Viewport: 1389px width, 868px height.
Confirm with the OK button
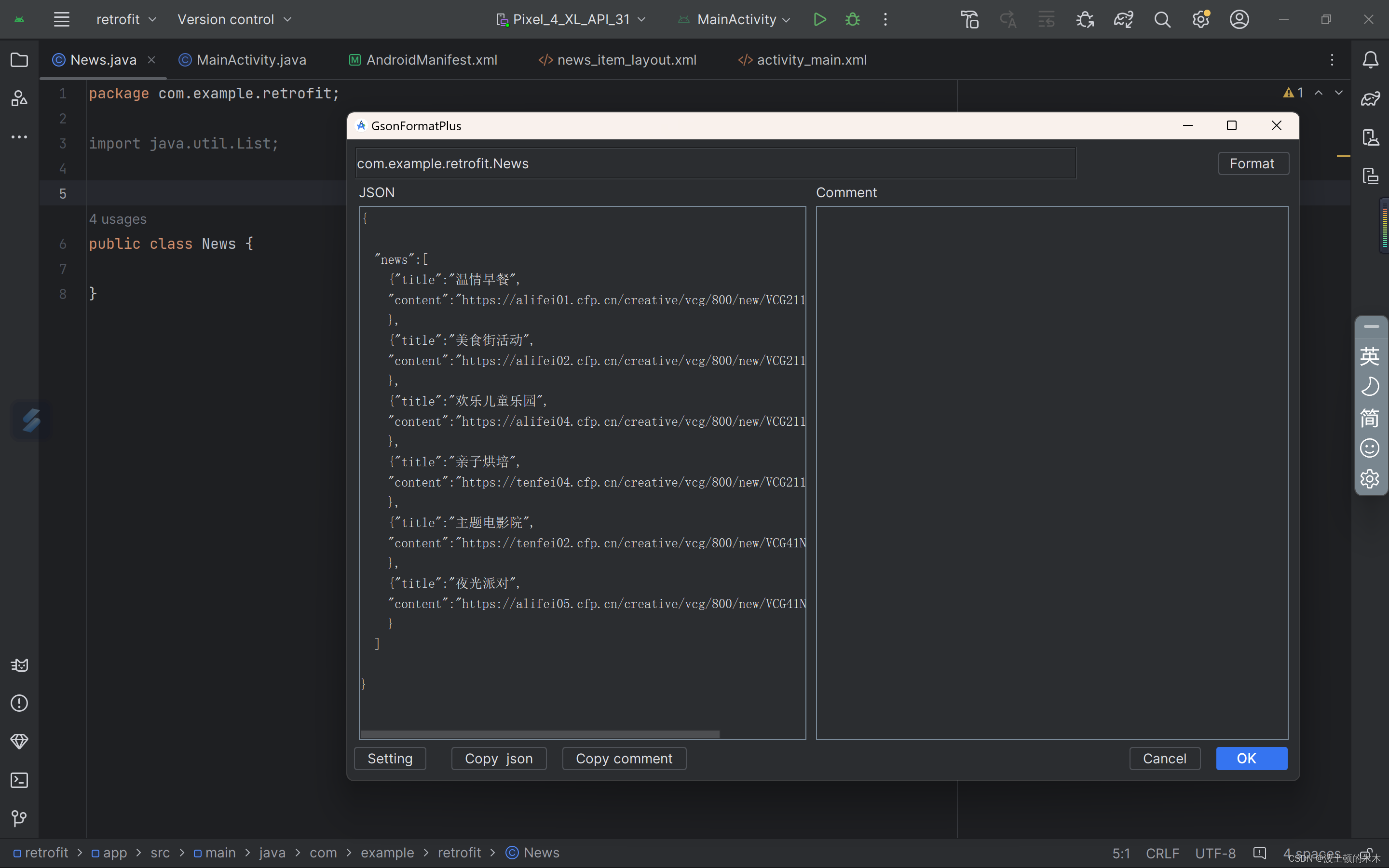[x=1251, y=759]
